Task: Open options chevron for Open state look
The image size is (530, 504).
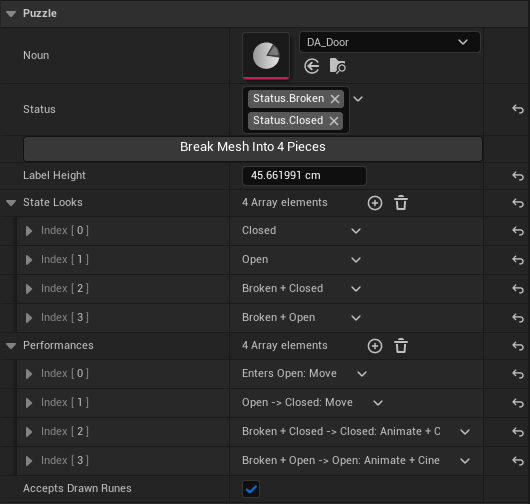Action: [x=356, y=260]
